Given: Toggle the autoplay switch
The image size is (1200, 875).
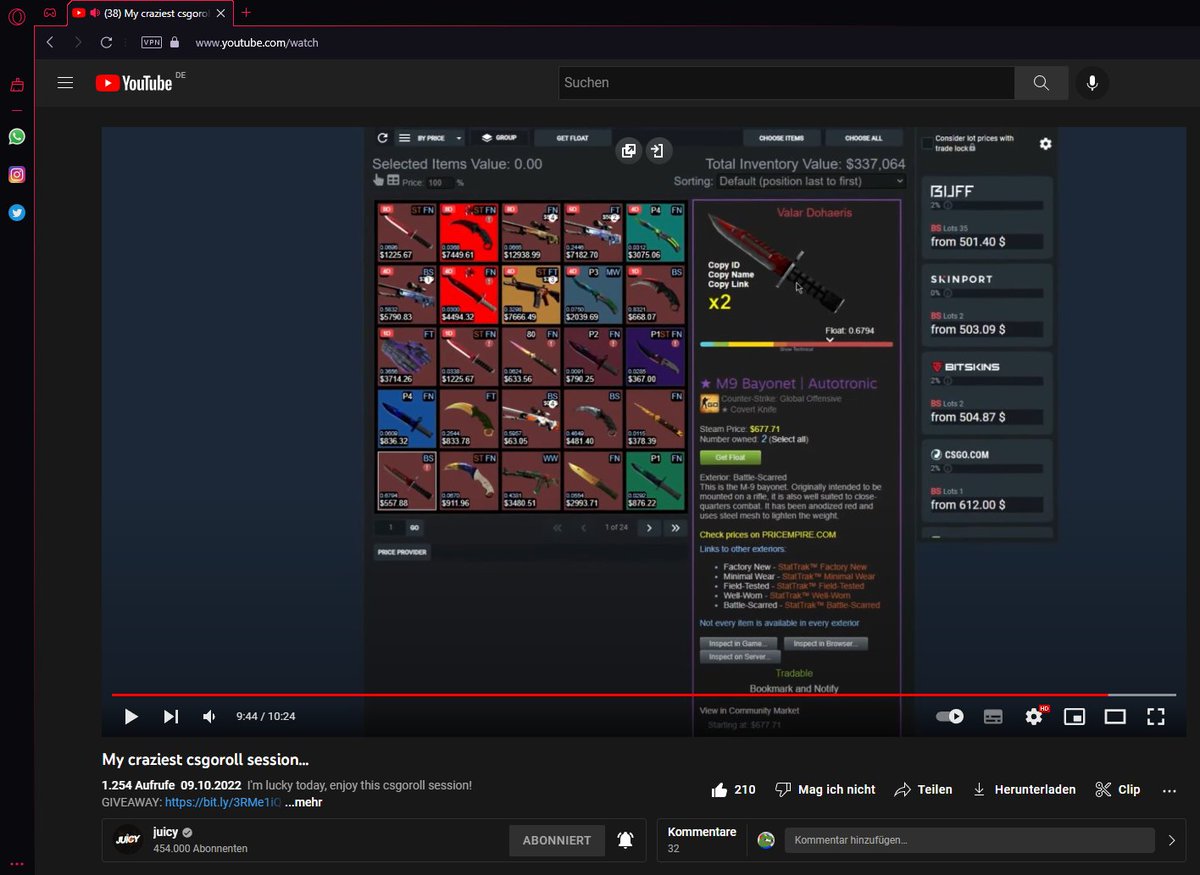Looking at the screenshot, I should coord(950,716).
